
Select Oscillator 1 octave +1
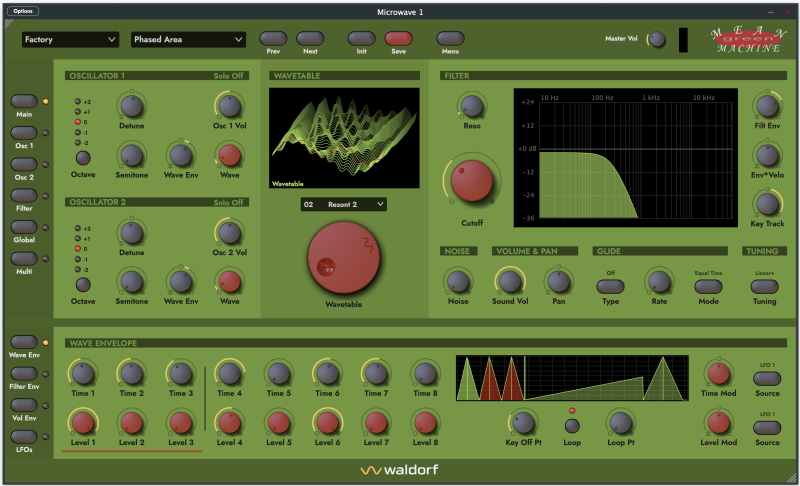coord(78,112)
